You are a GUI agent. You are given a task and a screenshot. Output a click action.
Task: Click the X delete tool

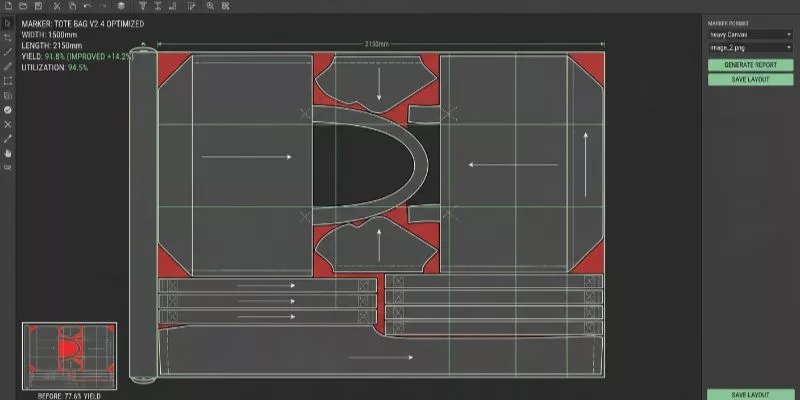click(x=8, y=124)
